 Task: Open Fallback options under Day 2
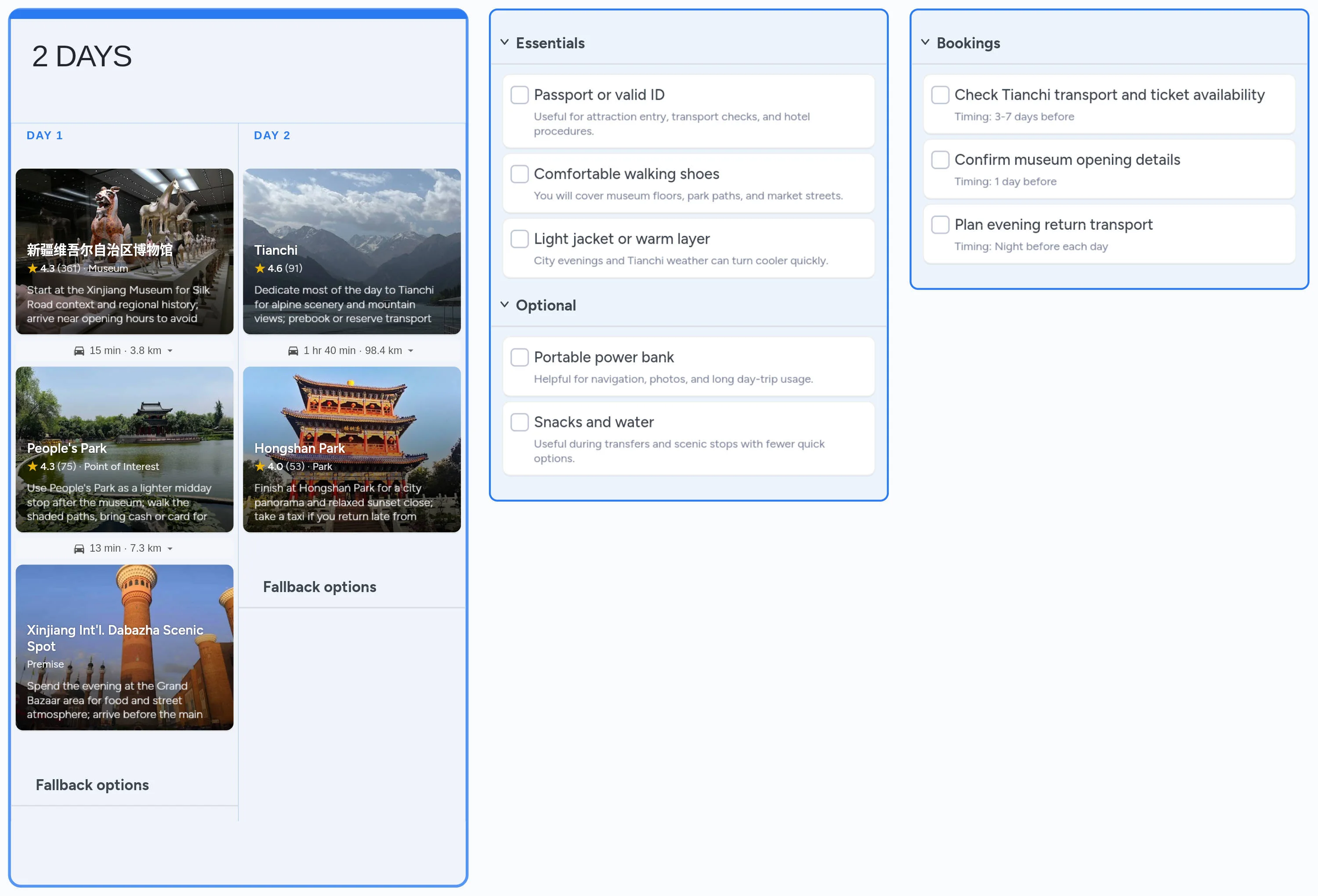click(x=319, y=587)
